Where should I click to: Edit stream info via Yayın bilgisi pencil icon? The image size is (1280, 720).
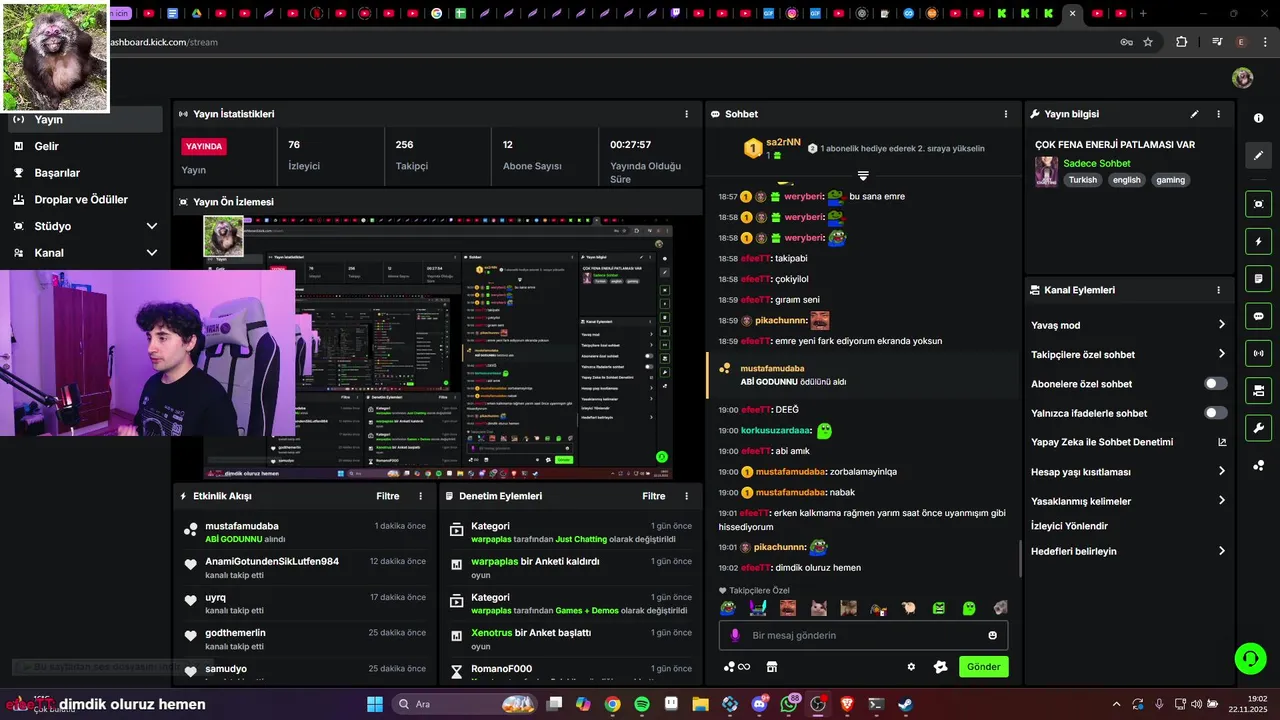click(x=1194, y=114)
